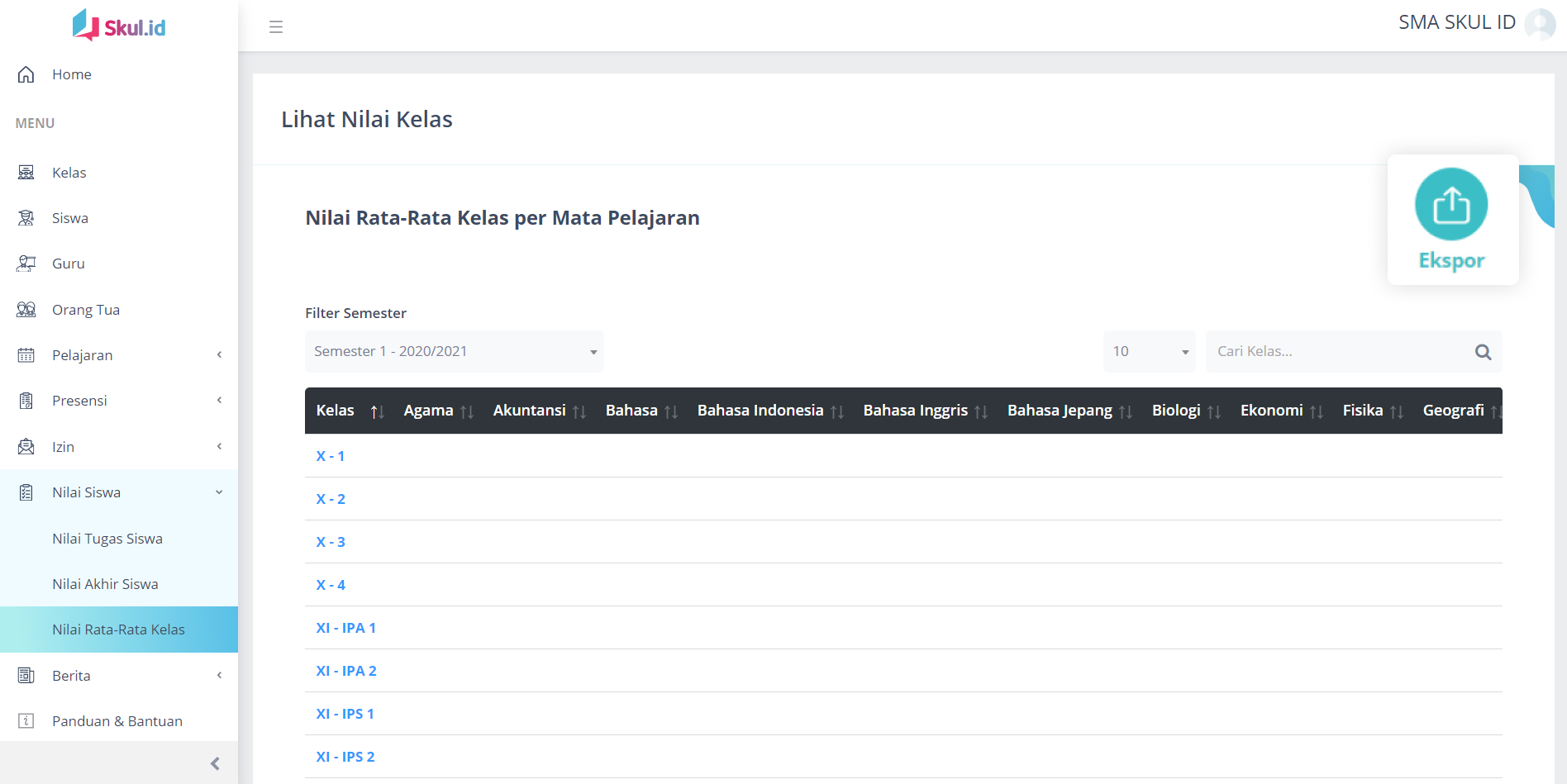Open class XI - IPA 2 link
Screen dimensions: 1567x784
point(345,671)
